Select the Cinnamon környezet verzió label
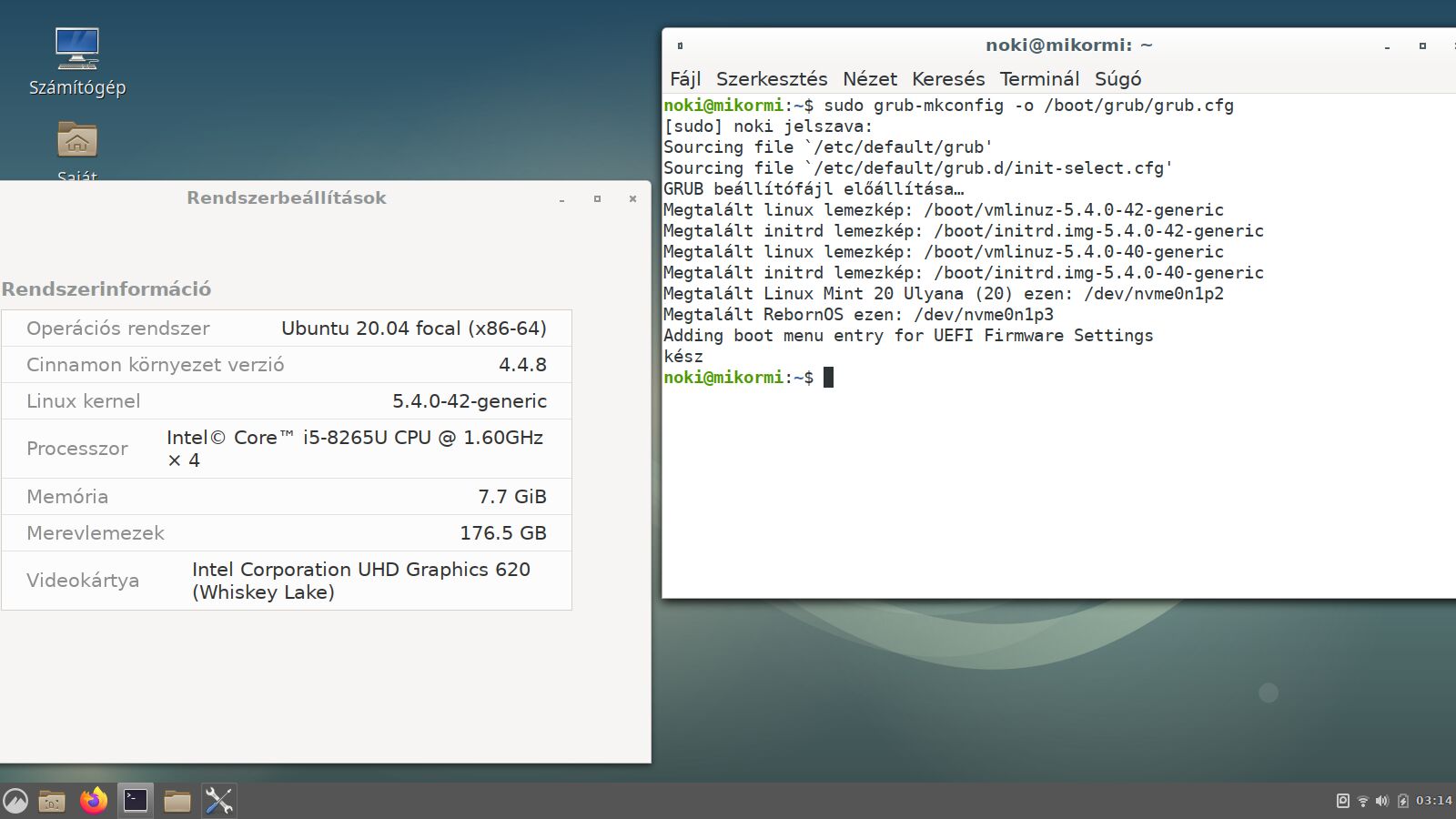The width and height of the screenshot is (1456, 819). (x=156, y=365)
